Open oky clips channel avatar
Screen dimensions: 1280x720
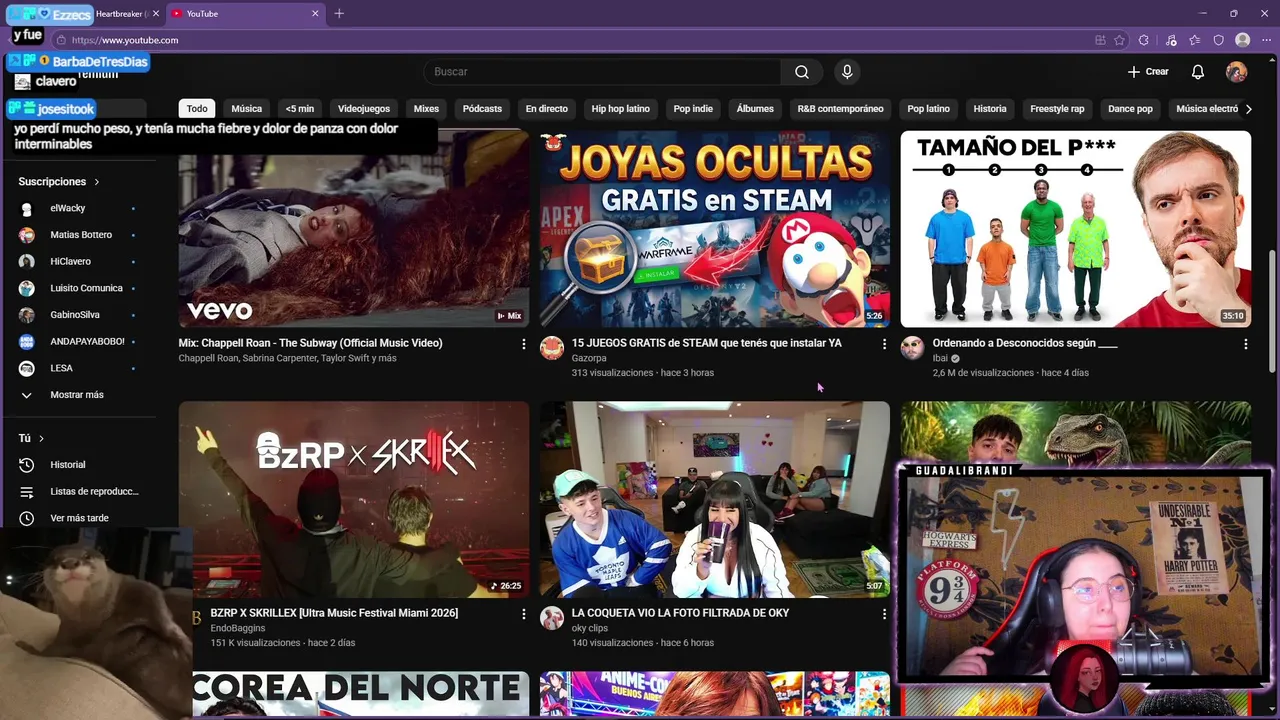(x=552, y=618)
